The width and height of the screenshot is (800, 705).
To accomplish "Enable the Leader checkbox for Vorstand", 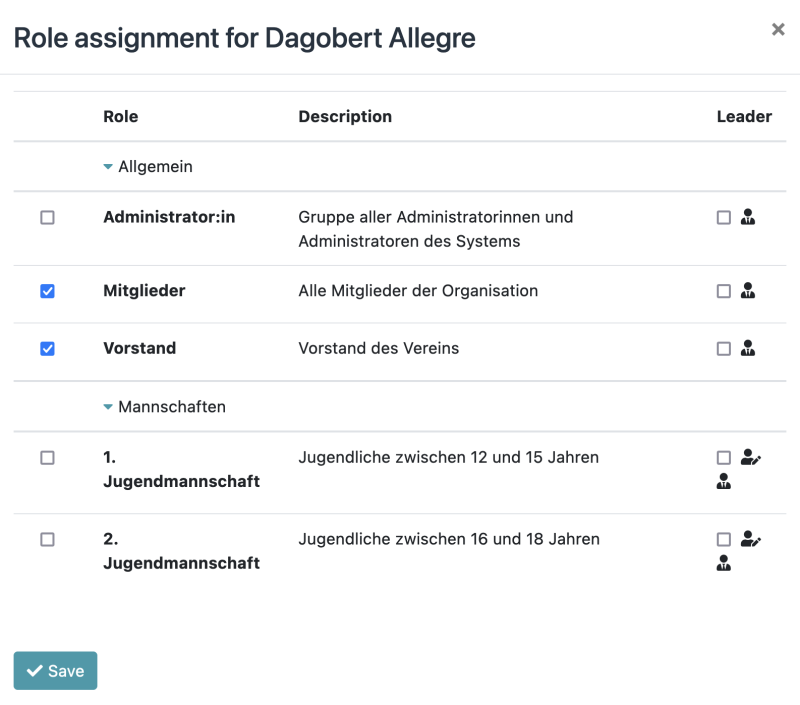I will 723,349.
